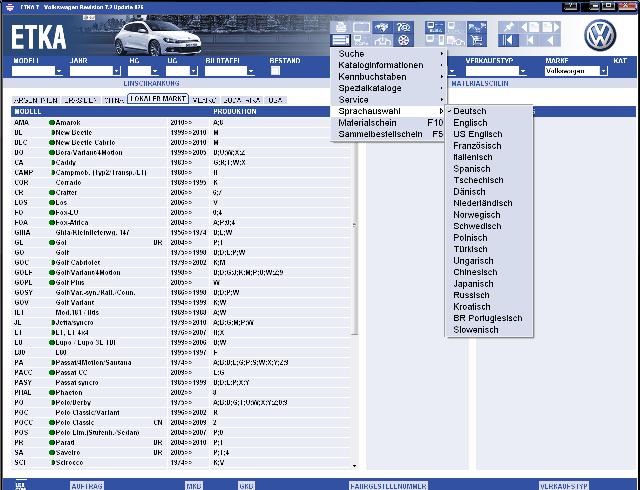Click the flags transfer icon above the cart

[477, 27]
